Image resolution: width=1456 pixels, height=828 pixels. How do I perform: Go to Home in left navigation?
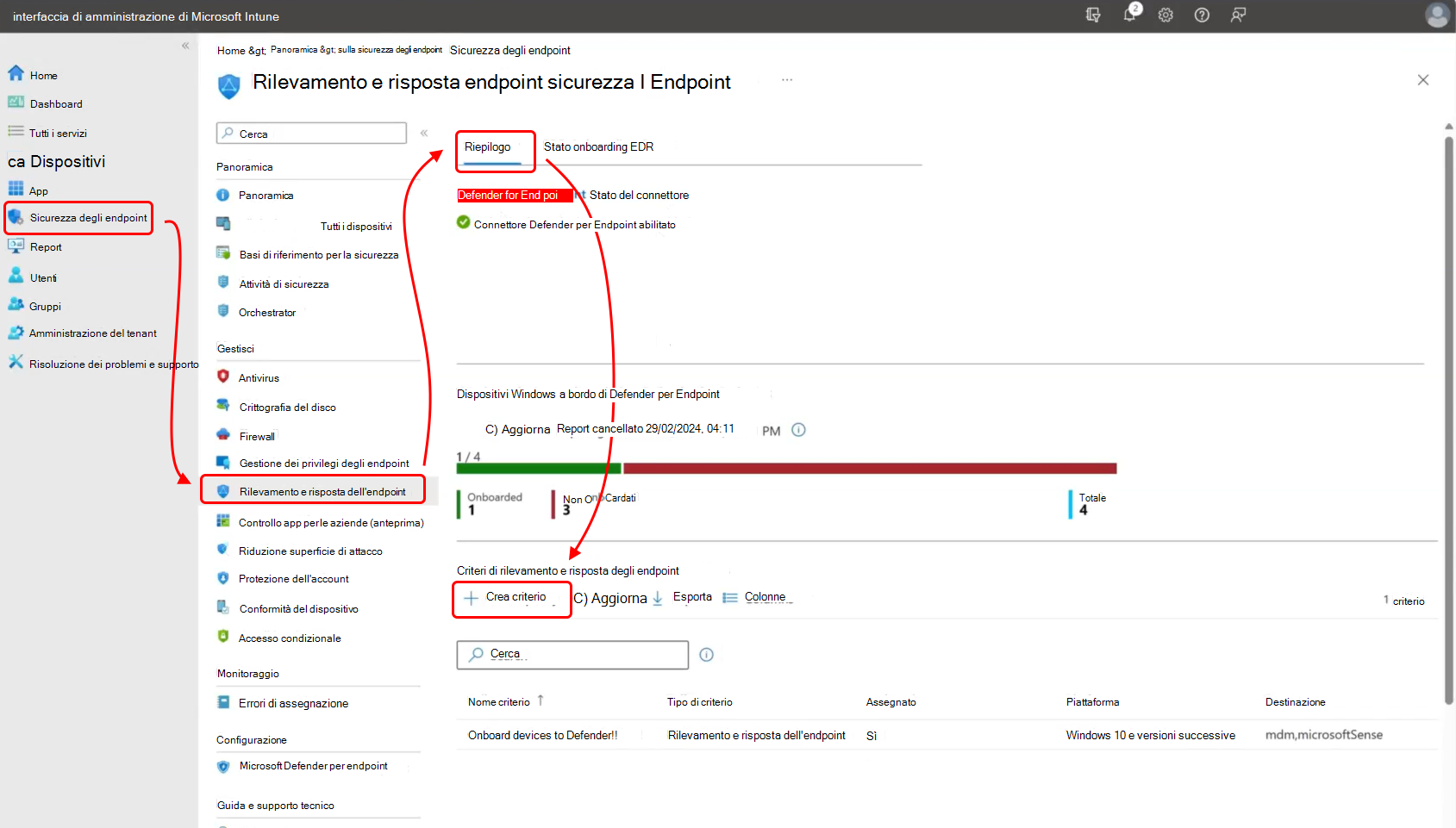point(43,76)
